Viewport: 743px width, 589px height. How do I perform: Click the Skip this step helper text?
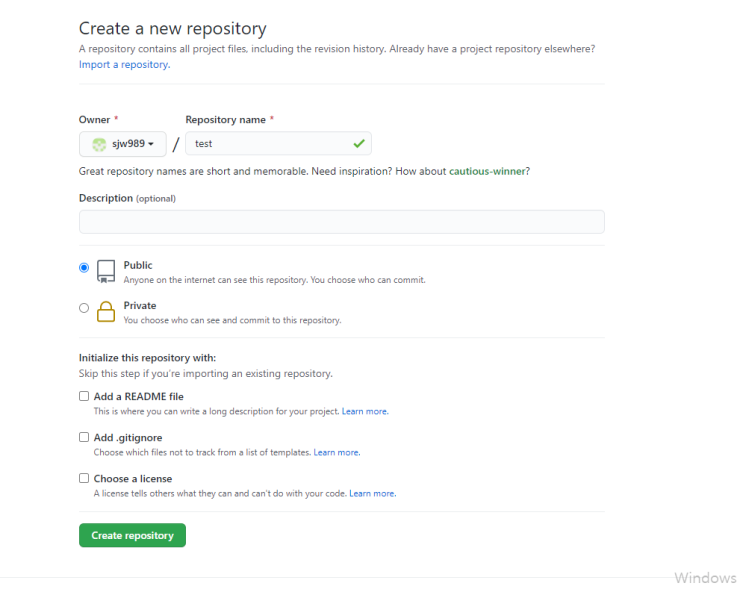tap(206, 373)
